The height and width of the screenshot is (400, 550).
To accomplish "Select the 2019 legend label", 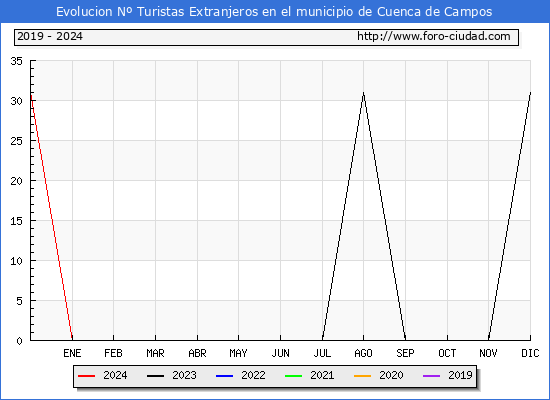I will pos(460,375).
